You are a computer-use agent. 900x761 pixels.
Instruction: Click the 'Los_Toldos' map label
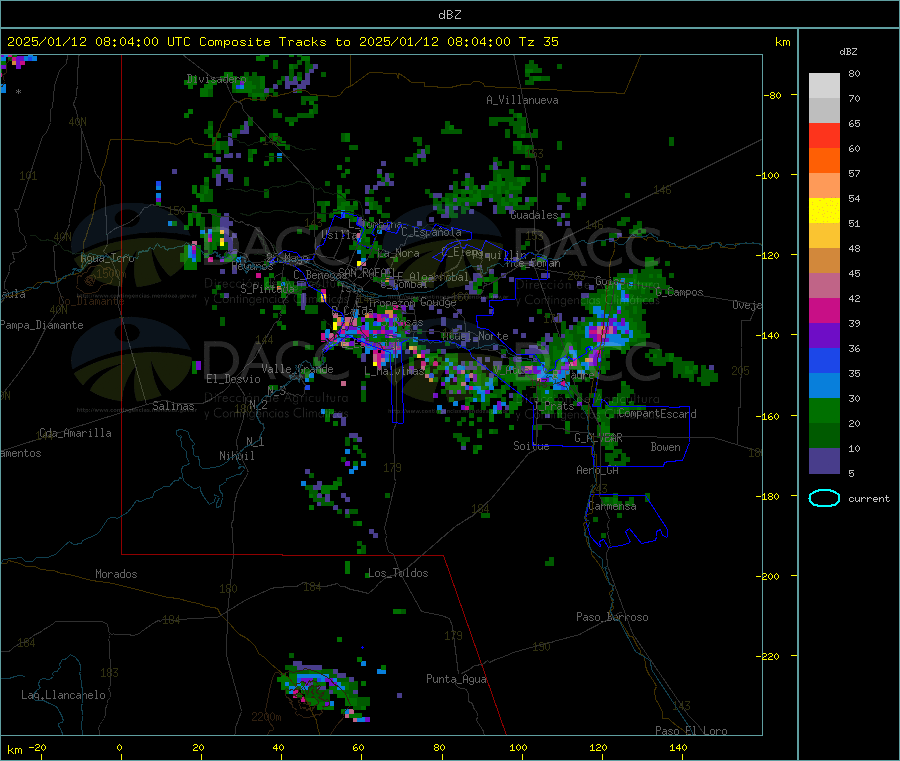pyautogui.click(x=398, y=573)
